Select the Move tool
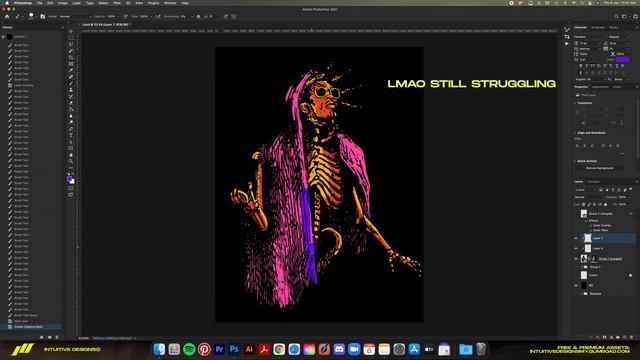This screenshot has width=640, height=360. point(71,31)
